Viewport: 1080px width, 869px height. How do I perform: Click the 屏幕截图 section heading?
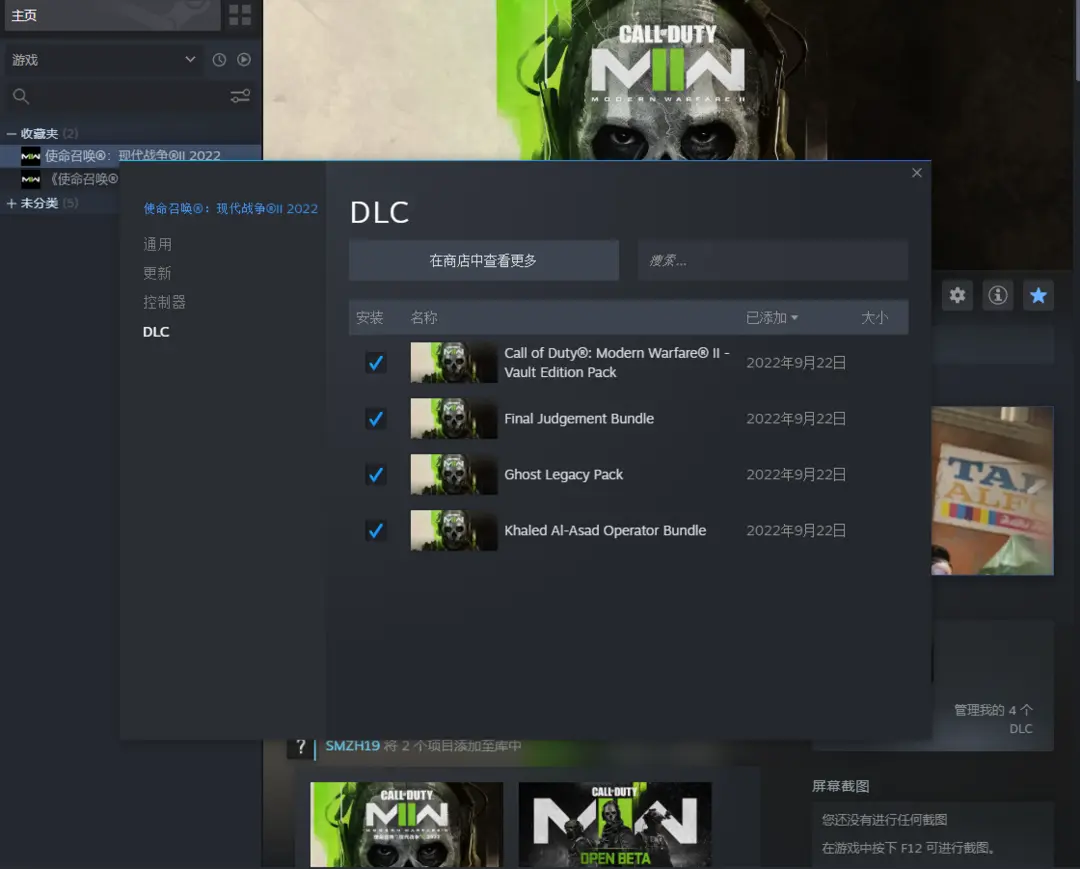pyautogui.click(x=840, y=786)
